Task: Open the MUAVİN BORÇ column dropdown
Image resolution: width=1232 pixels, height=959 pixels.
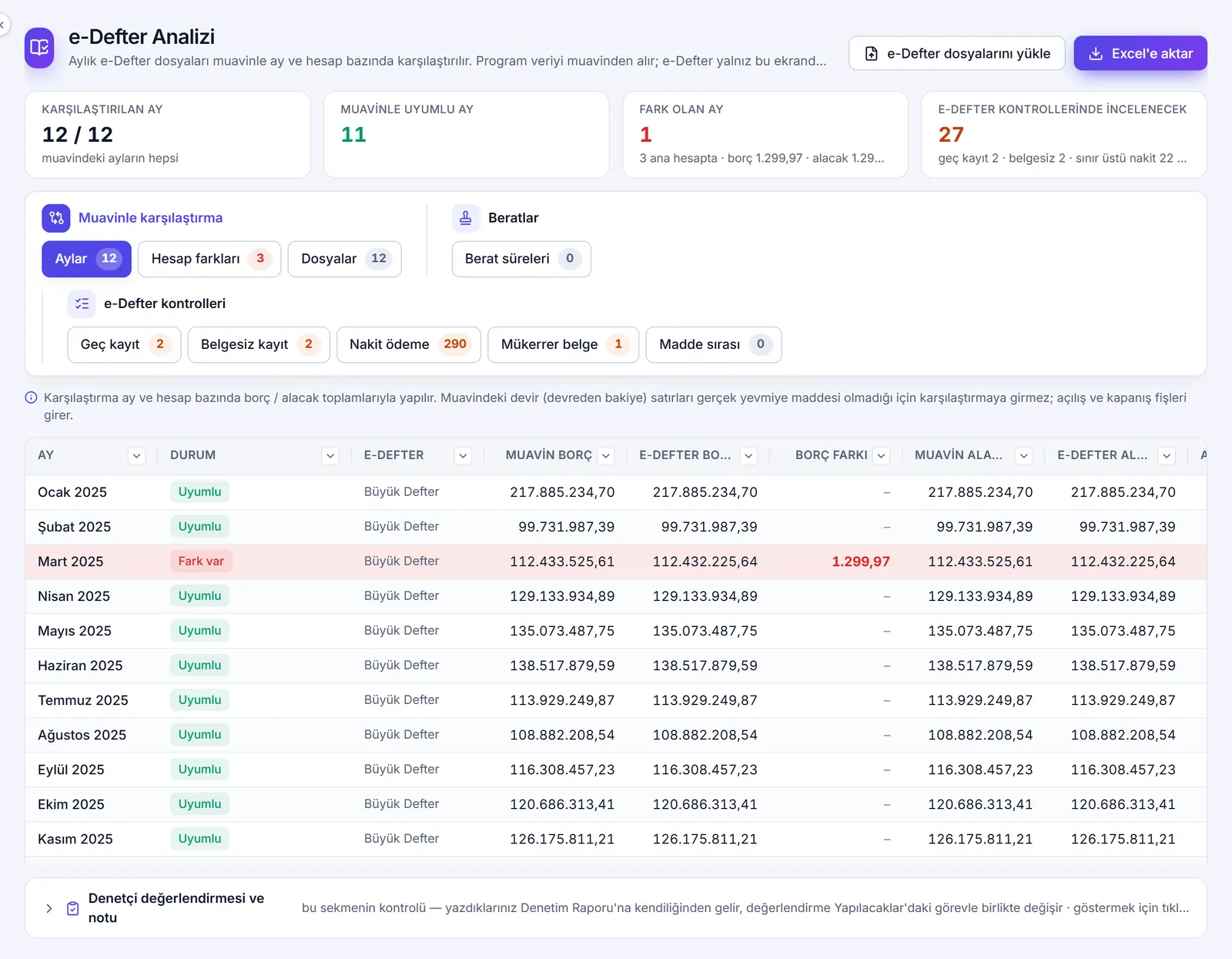Action: point(606,455)
